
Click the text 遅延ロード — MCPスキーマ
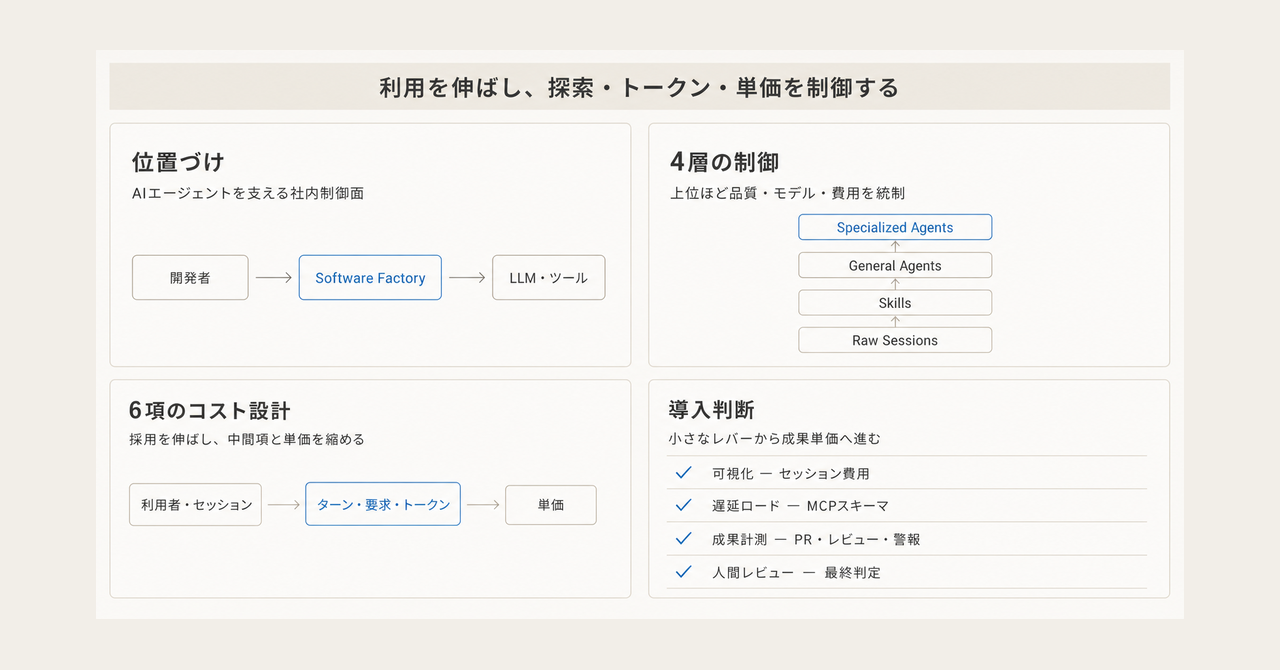(800, 506)
